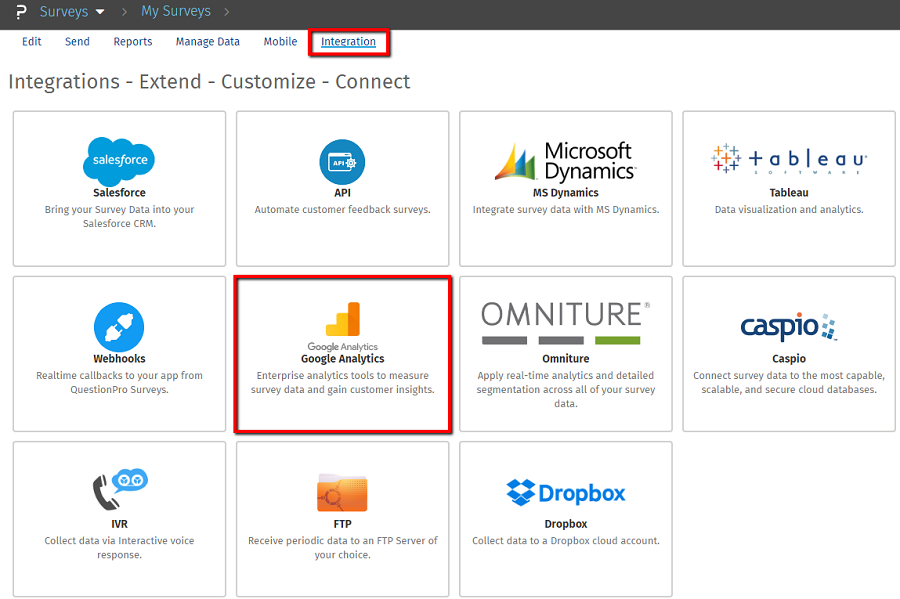This screenshot has height=599, width=900.
Task: Select the blue API gear icon
Action: (342, 161)
